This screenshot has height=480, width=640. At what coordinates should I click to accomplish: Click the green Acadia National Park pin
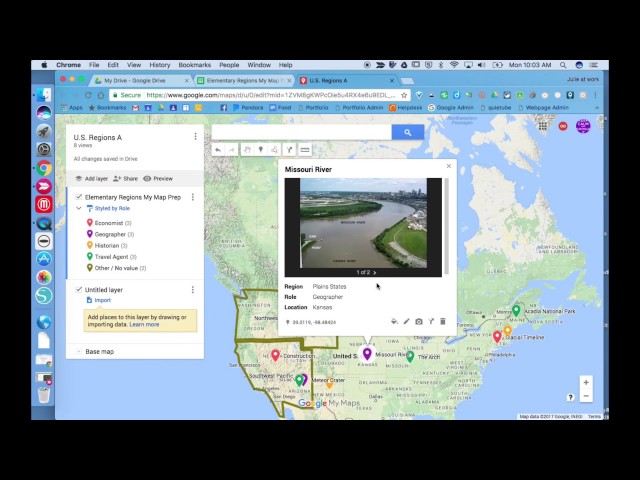click(516, 311)
